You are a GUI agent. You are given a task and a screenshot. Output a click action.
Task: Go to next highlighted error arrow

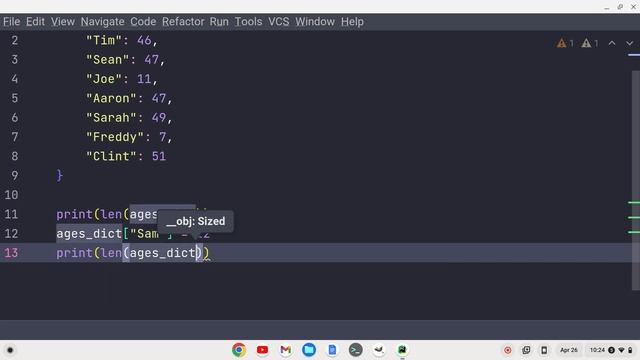click(x=629, y=43)
